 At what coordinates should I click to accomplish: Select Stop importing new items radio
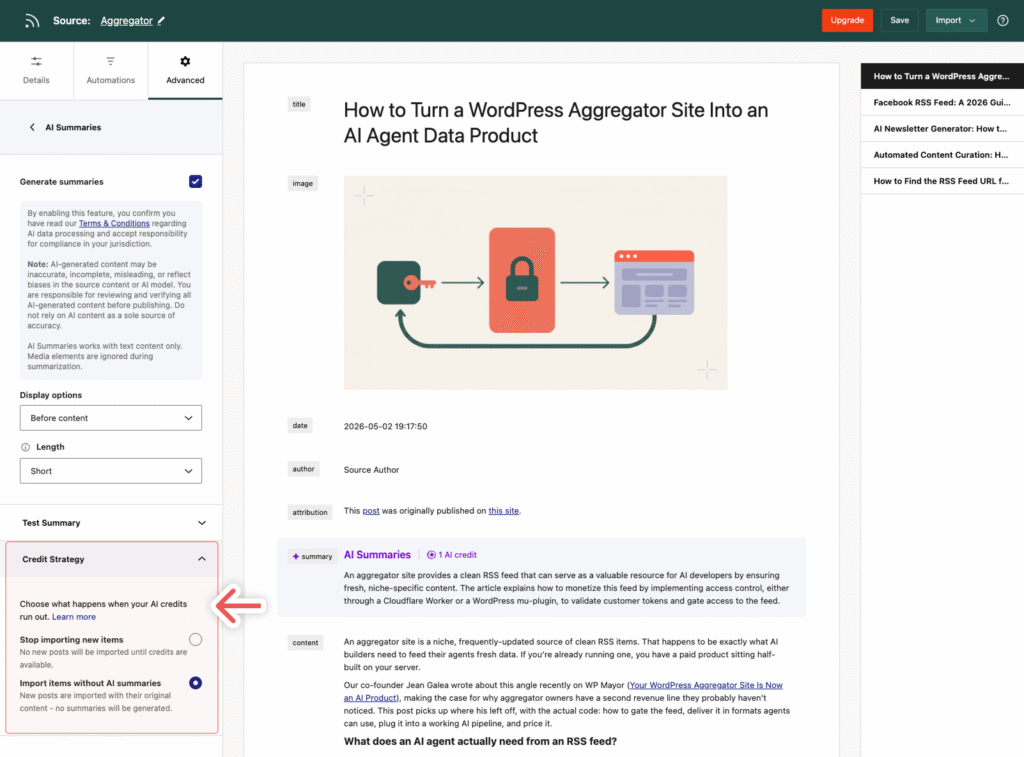(x=195, y=639)
